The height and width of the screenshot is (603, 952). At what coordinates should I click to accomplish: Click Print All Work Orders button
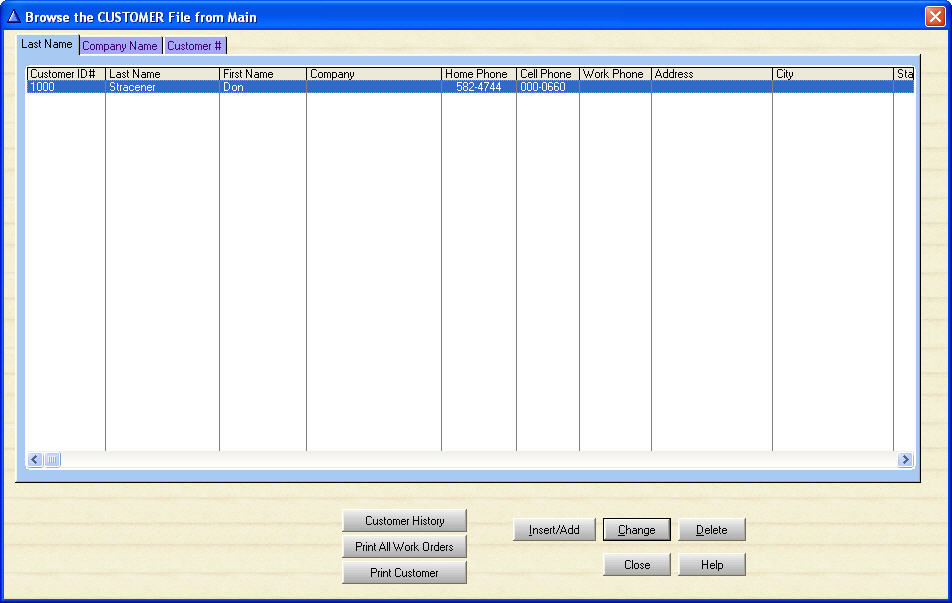click(x=404, y=547)
